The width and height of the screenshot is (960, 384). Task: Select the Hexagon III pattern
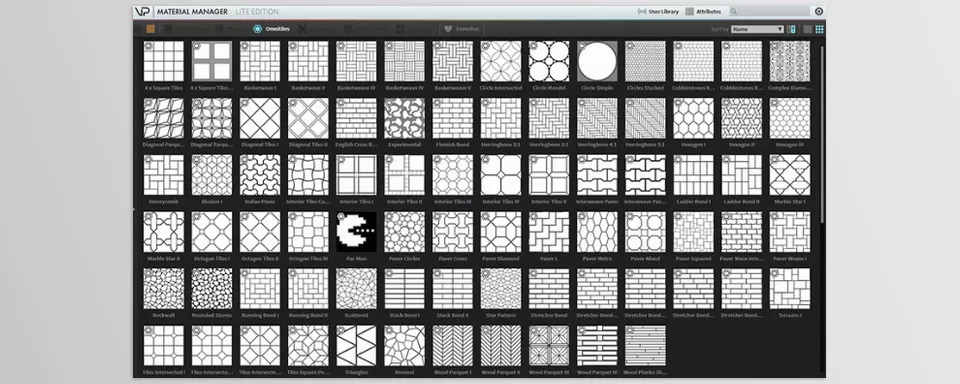click(790, 118)
